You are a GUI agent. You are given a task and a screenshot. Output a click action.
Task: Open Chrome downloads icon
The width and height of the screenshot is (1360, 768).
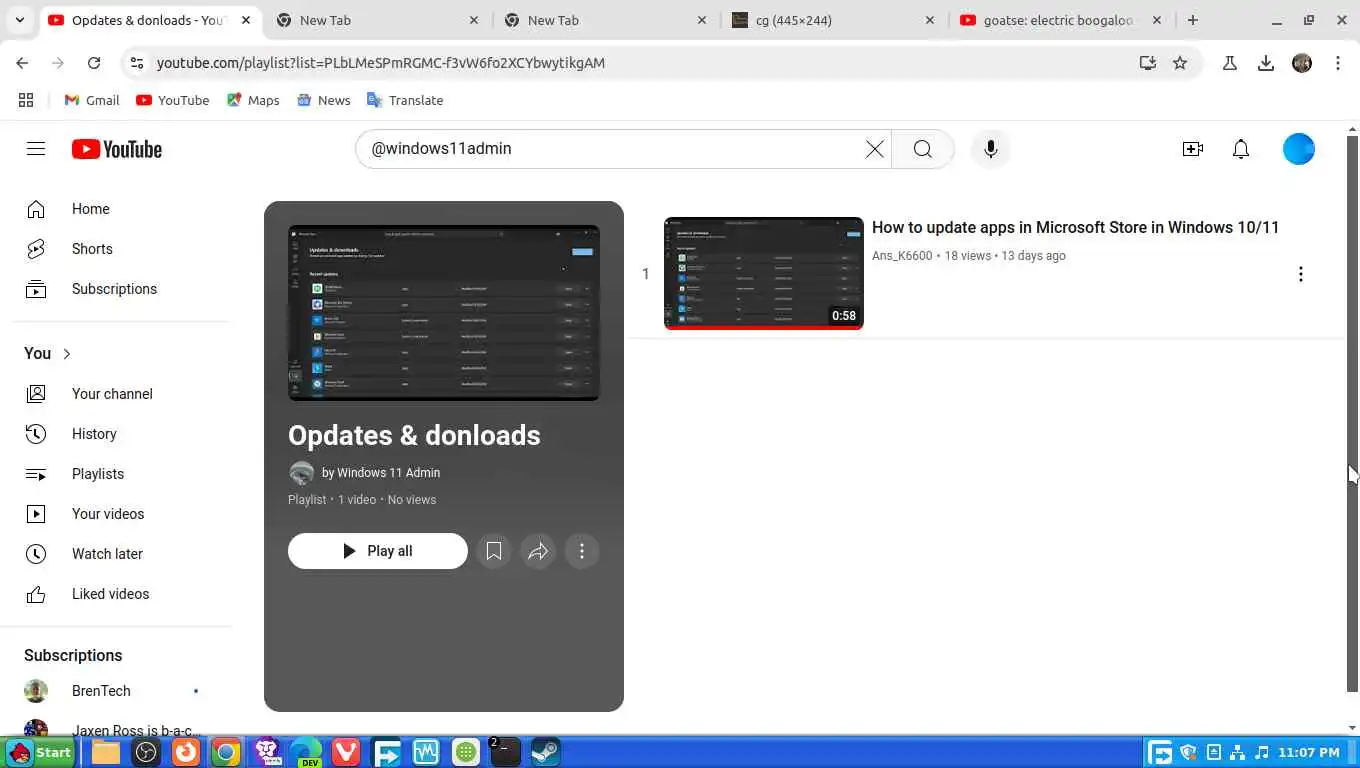click(x=1266, y=63)
